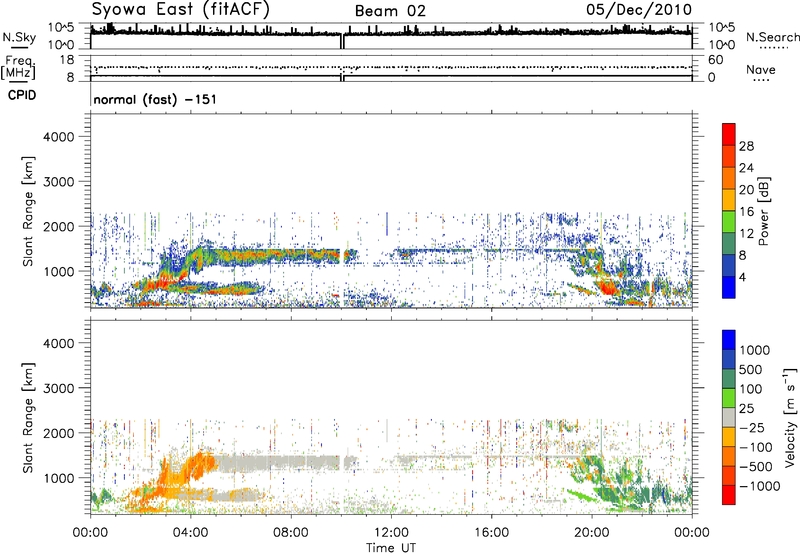The width and height of the screenshot is (800, 554).
Task: Click the '28' power colorbar value
Action: [746, 146]
